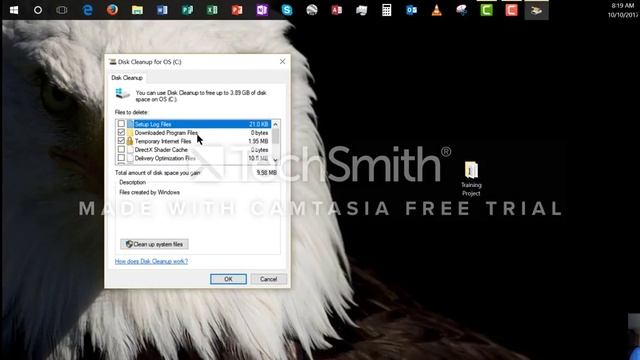Screen dimensions: 640x360
Task: Check the Delivery Optimization Files checkbox
Action: (121, 158)
